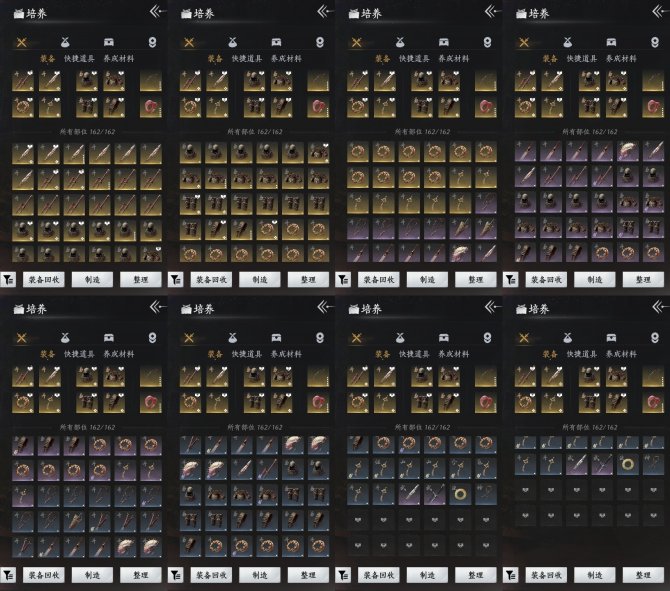Viewport: 670px width, 591px height.
Task: Select ring gem icon in top row third panel
Action: [487, 42]
